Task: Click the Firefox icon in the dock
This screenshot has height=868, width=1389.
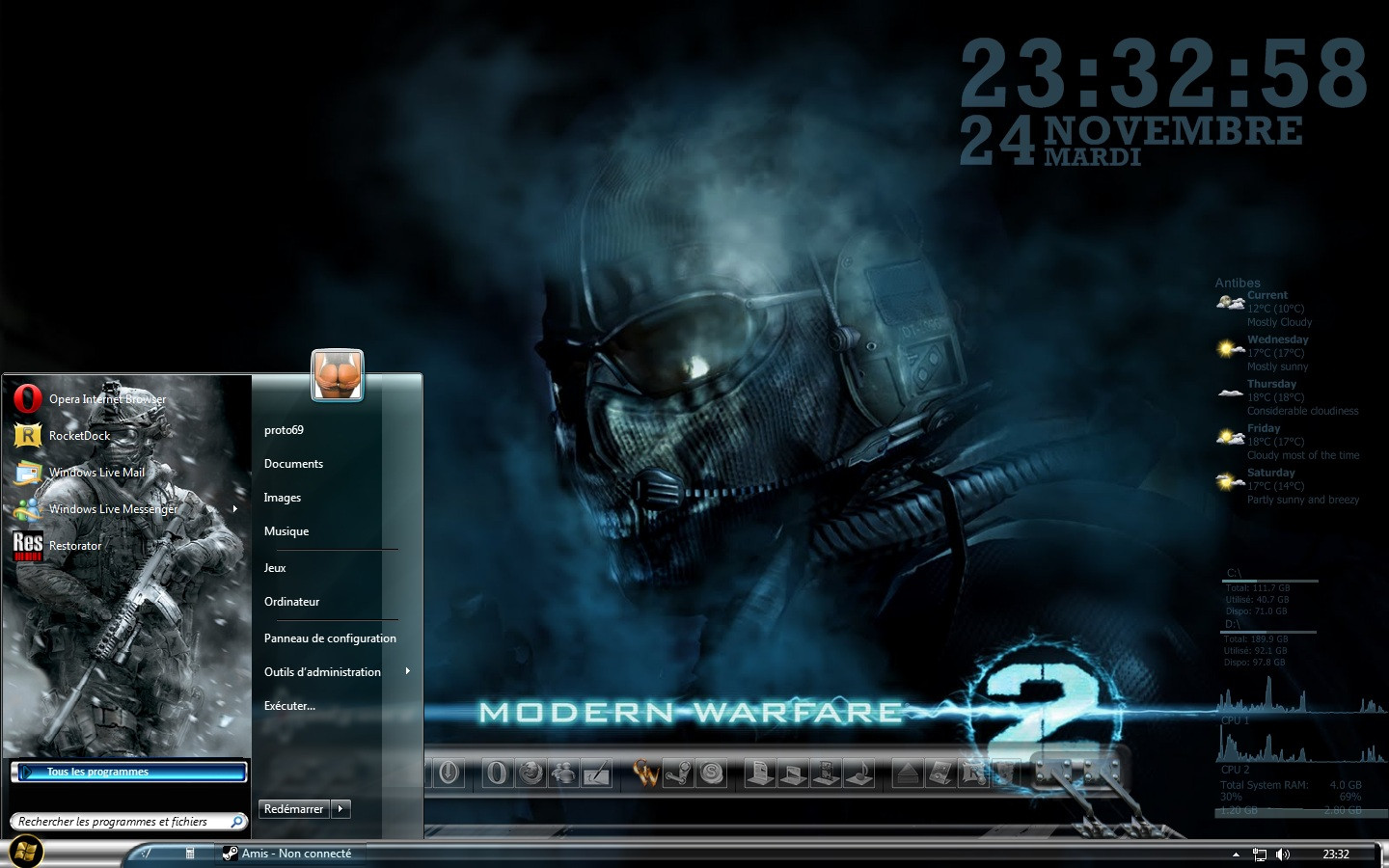Action: click(531, 773)
